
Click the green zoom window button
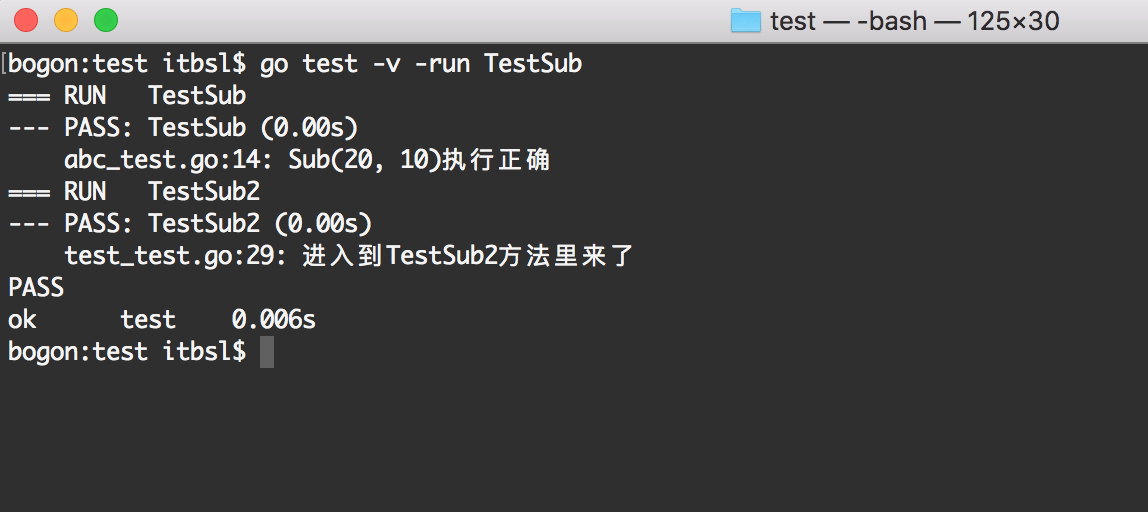click(106, 20)
